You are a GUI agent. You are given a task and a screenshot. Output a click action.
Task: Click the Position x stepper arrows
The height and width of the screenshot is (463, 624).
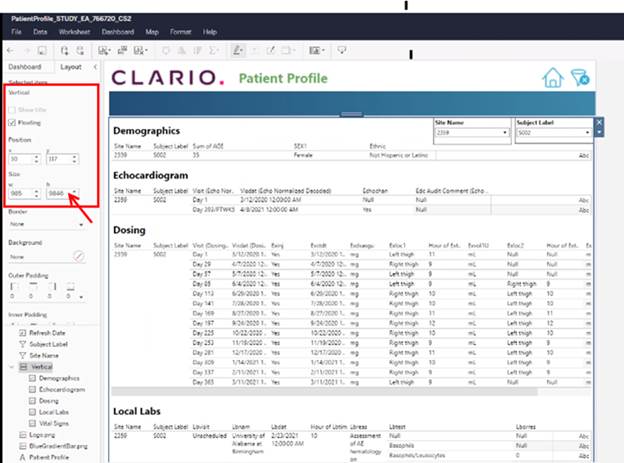point(37,159)
